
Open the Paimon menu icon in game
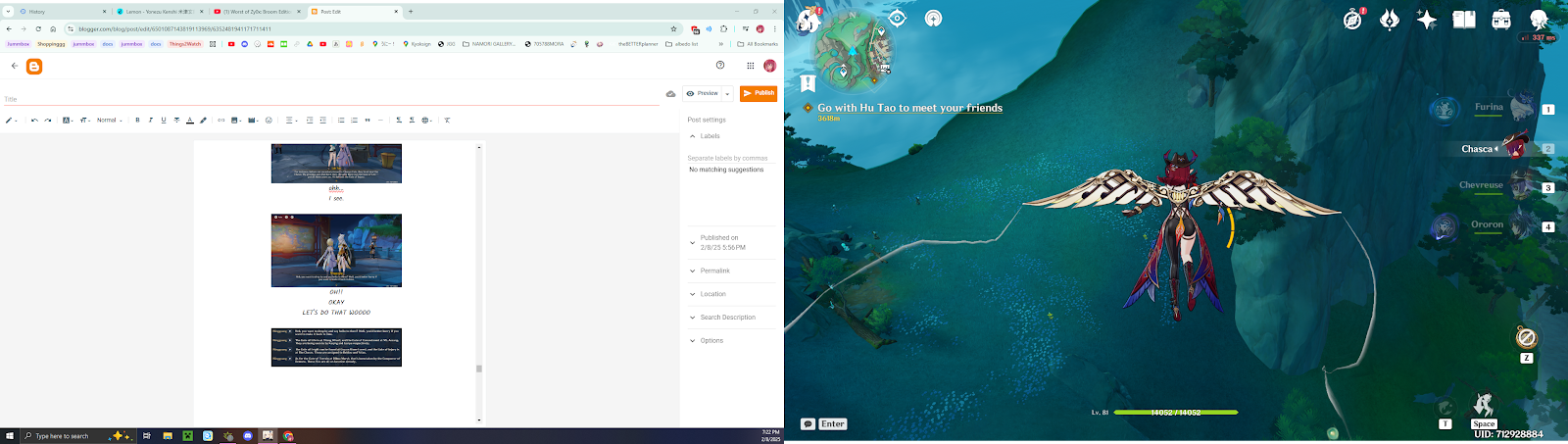pos(807,19)
